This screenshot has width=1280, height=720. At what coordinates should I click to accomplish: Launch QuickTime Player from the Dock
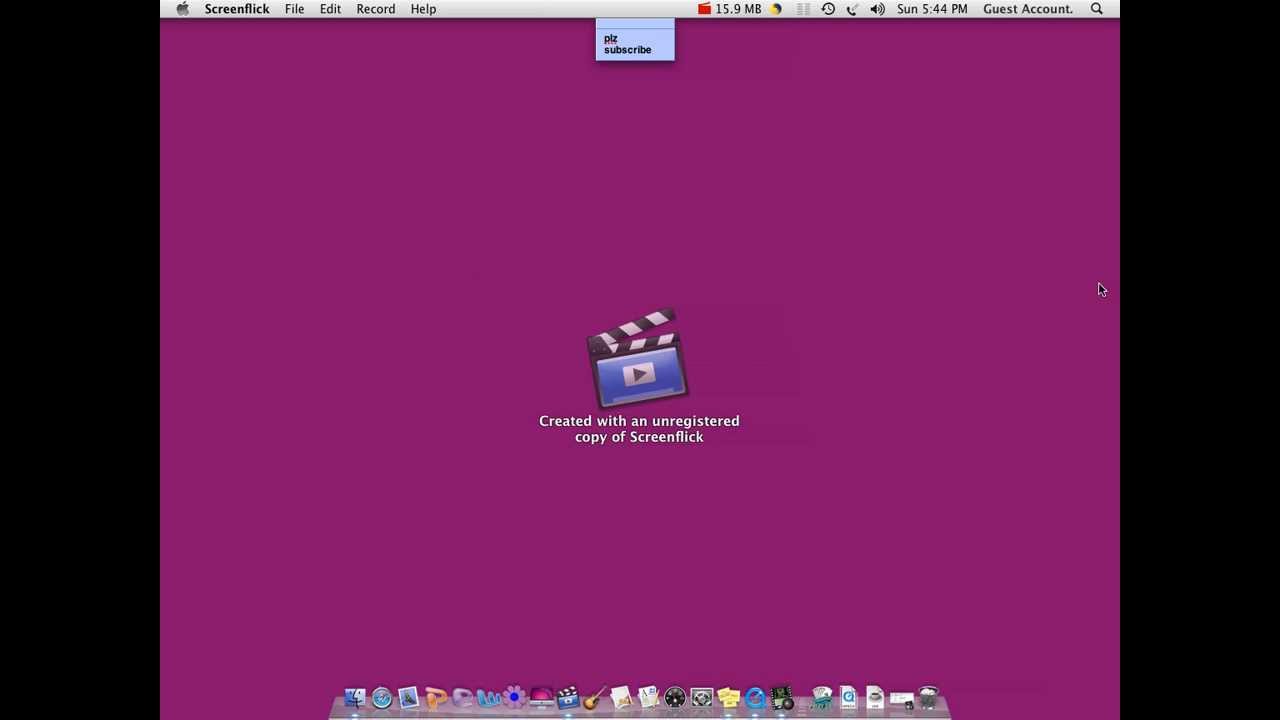point(754,697)
